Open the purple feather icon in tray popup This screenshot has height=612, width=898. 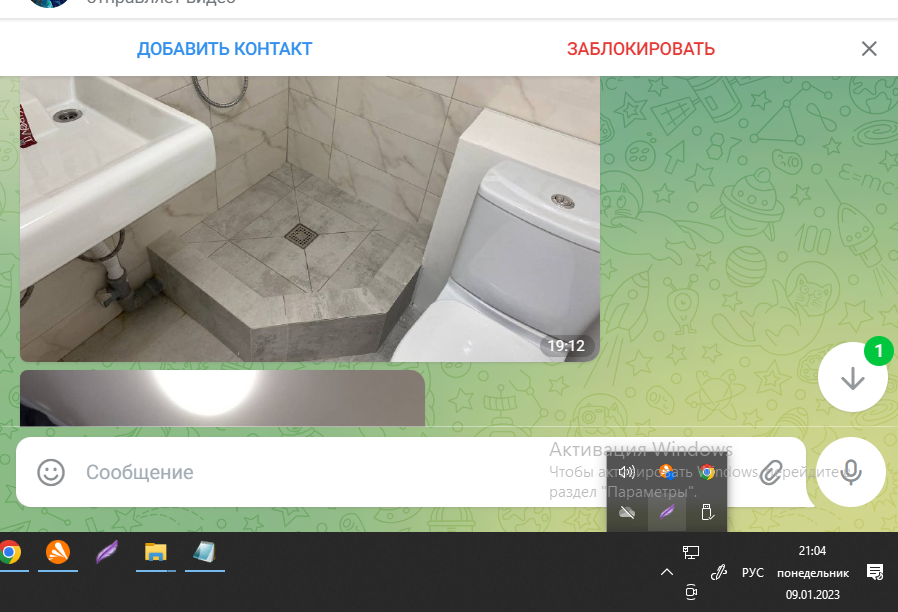click(667, 512)
